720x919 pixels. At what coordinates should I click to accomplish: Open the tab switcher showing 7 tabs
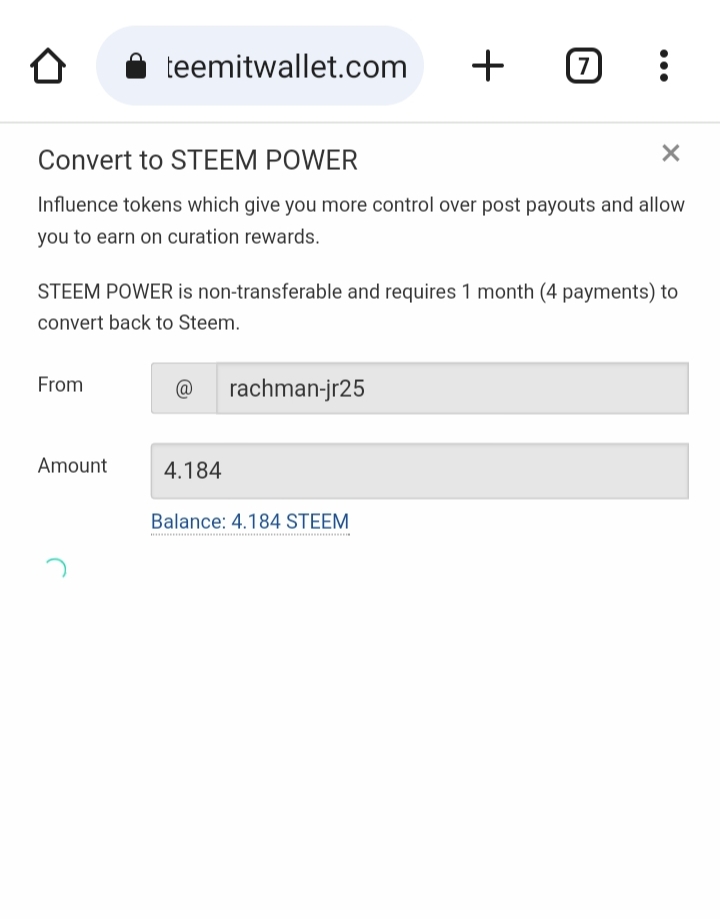coord(583,67)
